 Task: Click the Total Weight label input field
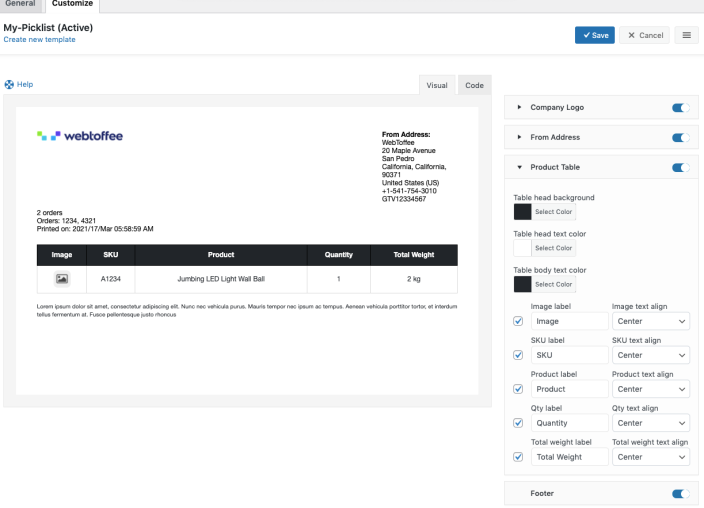570,457
